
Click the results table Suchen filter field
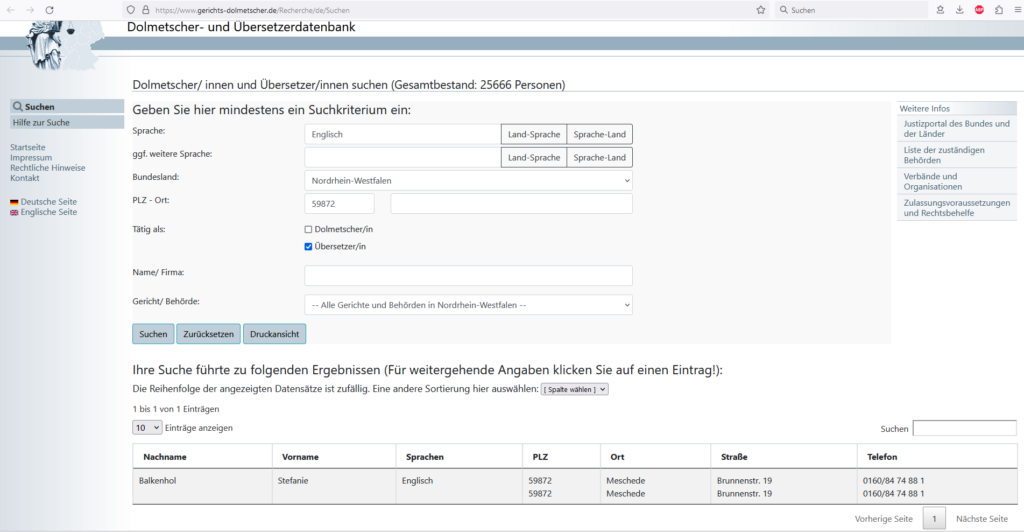click(x=965, y=428)
